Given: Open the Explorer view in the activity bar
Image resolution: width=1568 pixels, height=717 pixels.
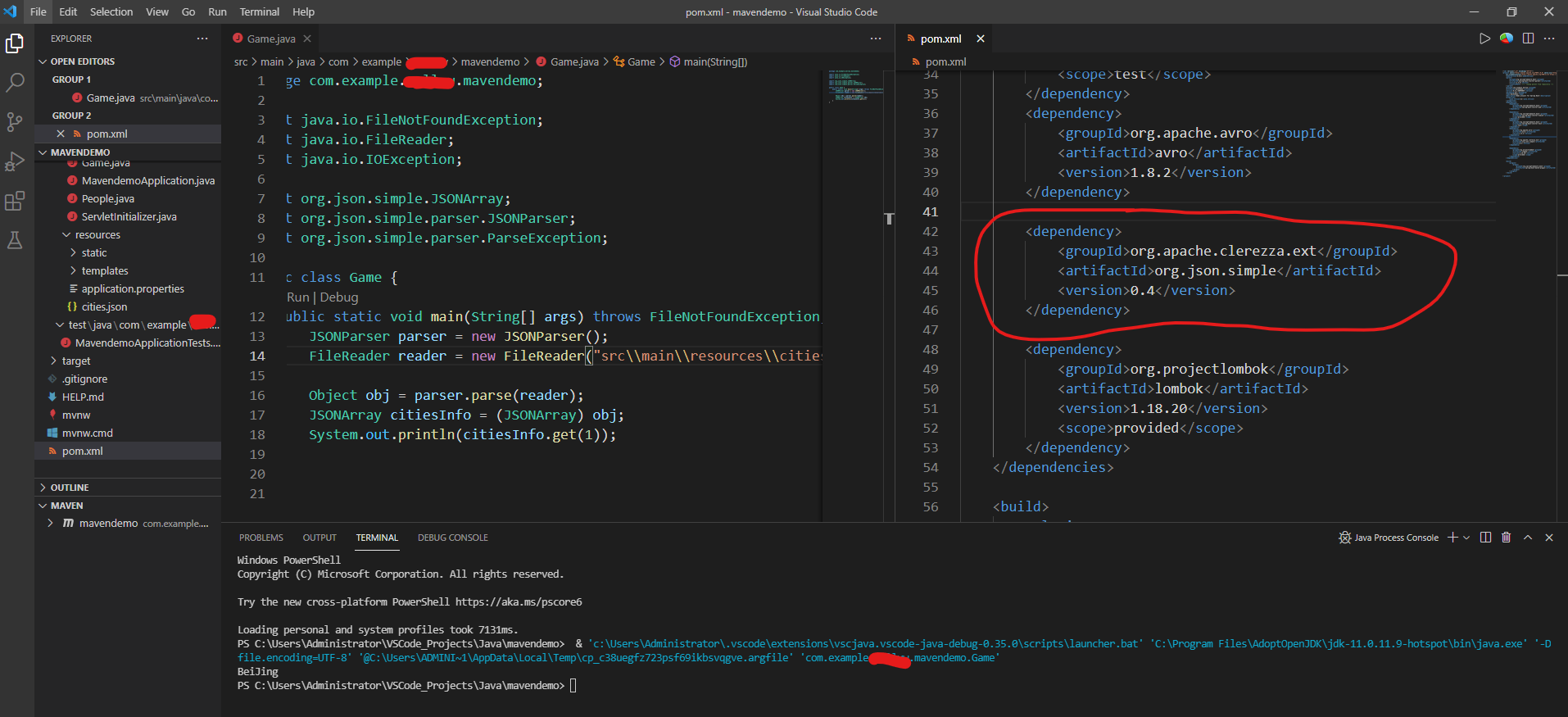Looking at the screenshot, I should (x=15, y=43).
